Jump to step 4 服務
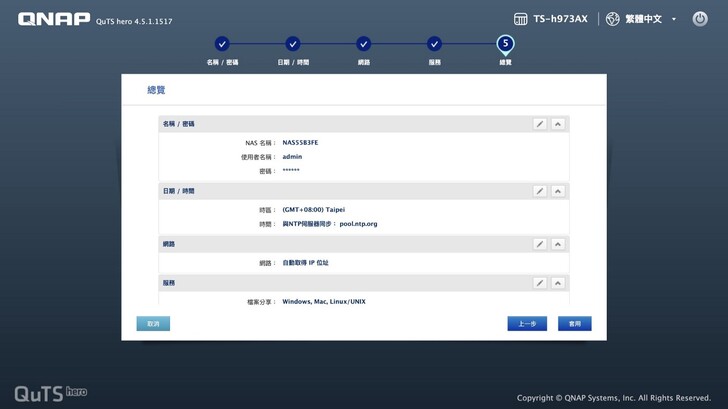This screenshot has width=728, height=409. tap(434, 44)
